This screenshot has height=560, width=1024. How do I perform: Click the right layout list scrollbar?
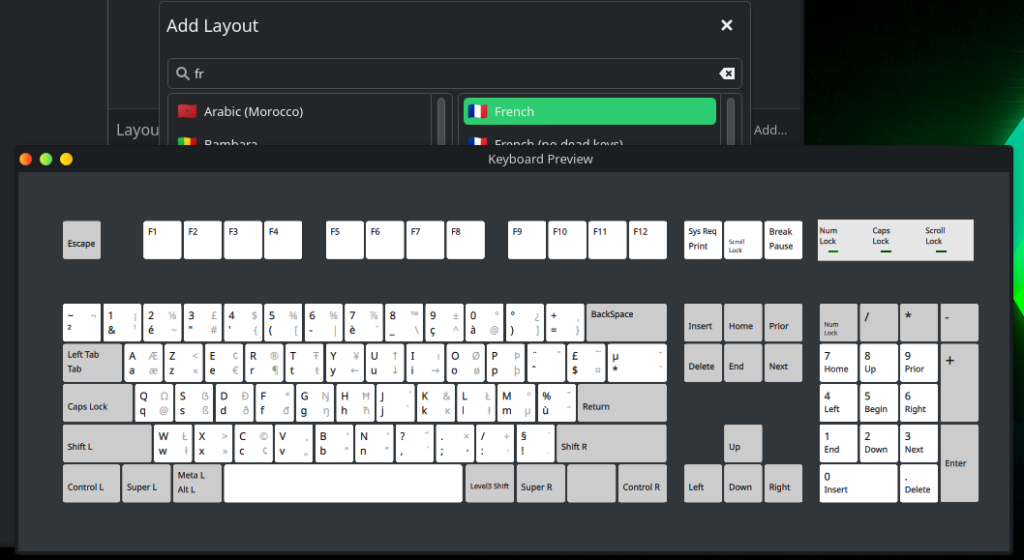pyautogui.click(x=731, y=120)
